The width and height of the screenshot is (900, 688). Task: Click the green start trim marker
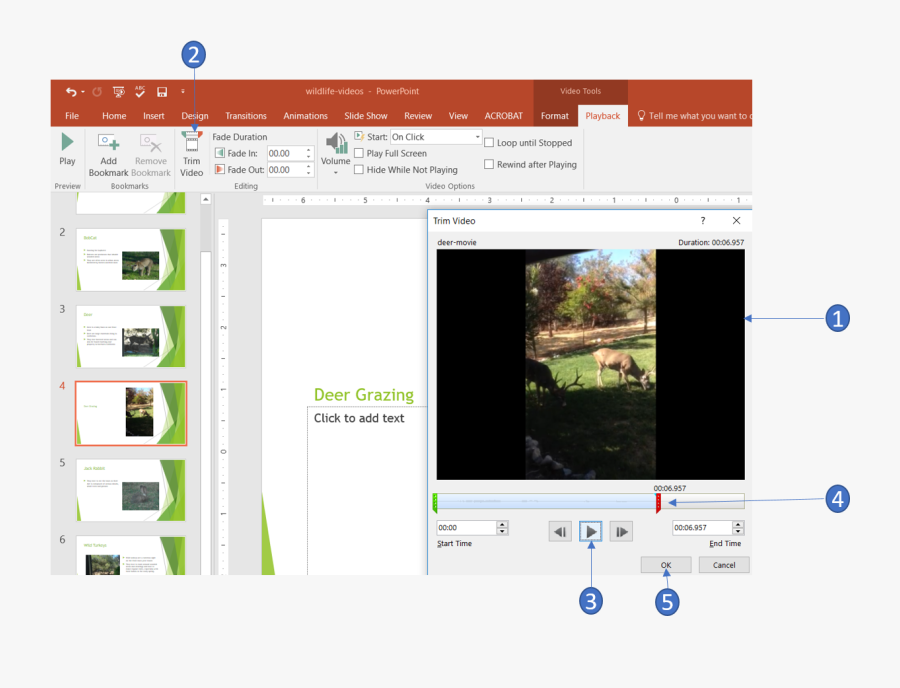point(435,503)
